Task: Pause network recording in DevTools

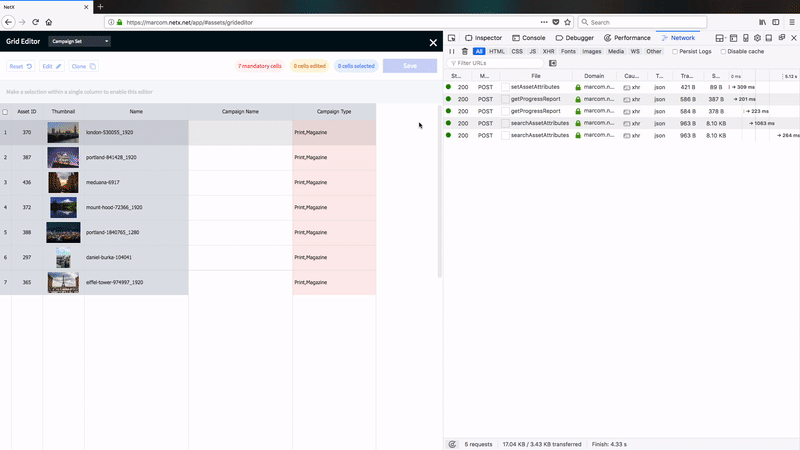Action: point(452,51)
